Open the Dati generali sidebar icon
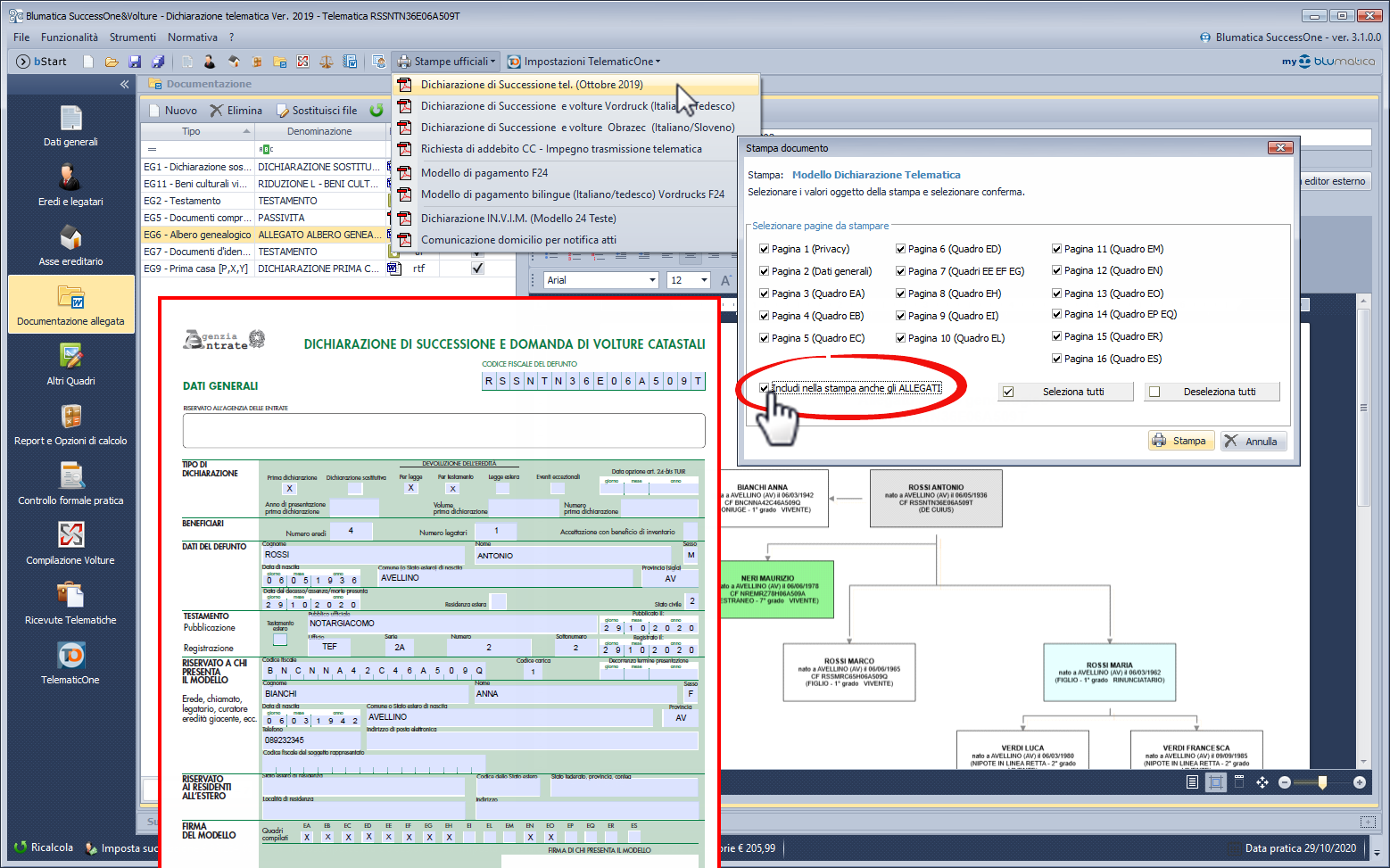This screenshot has height=868, width=1390. click(x=70, y=119)
